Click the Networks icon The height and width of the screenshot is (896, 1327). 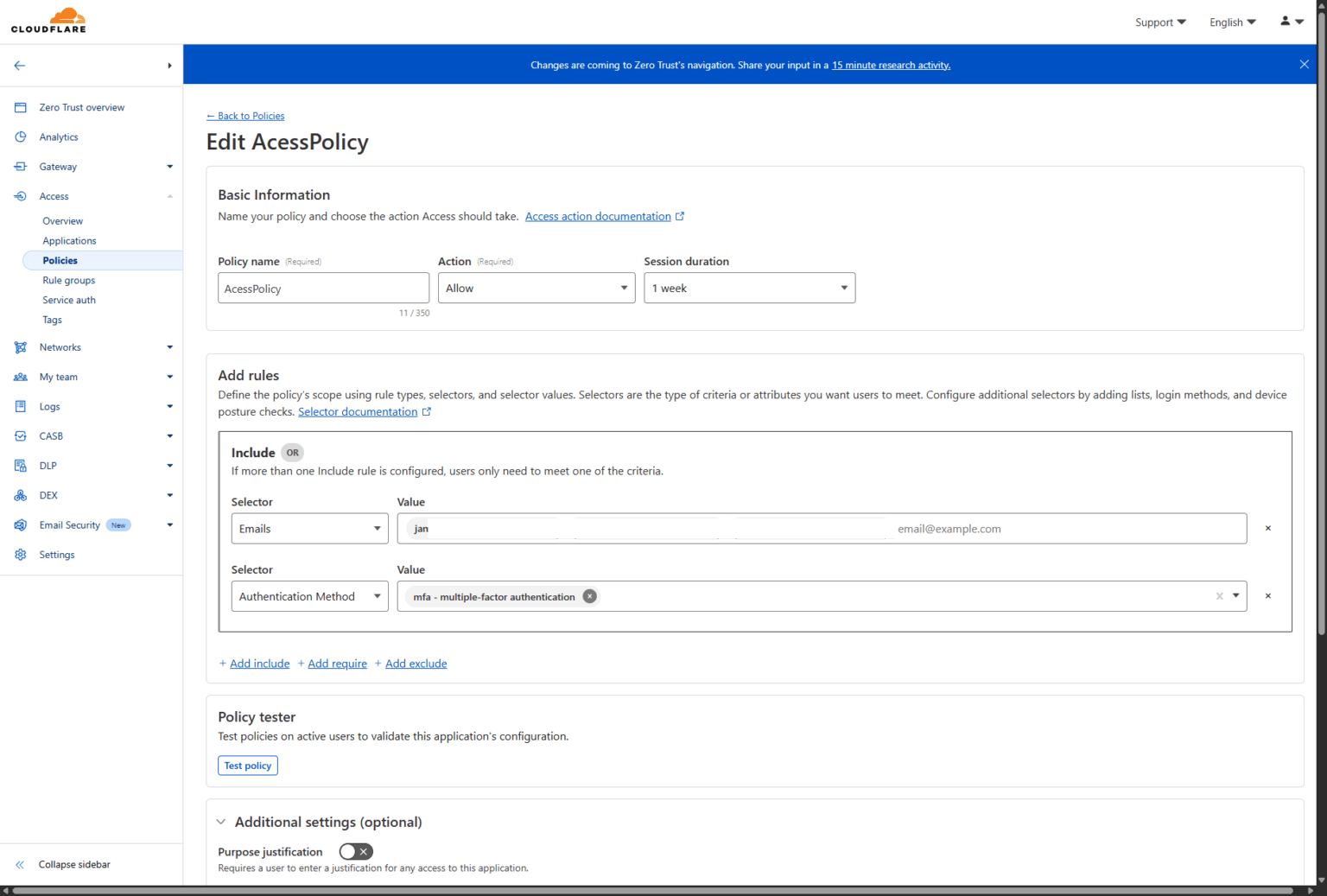click(20, 346)
